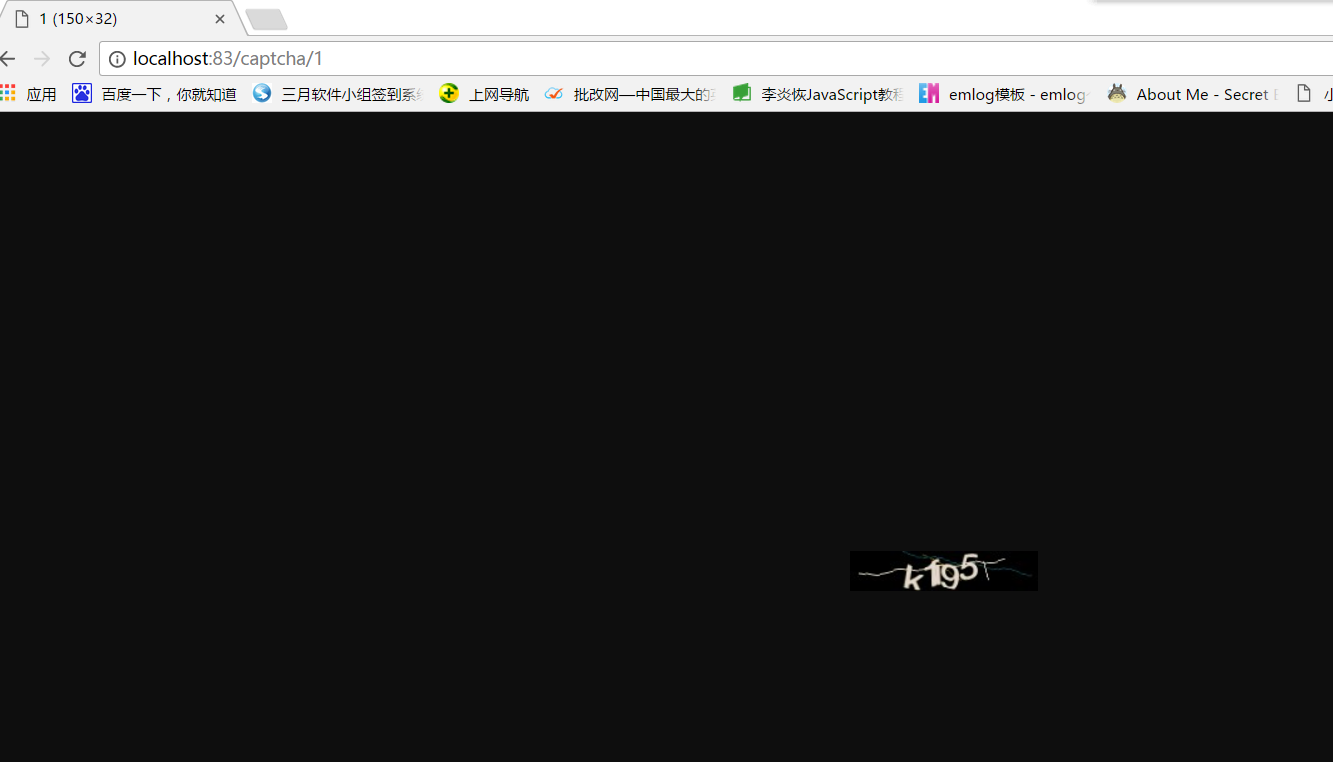Click the green 李炎恢JavaScript教程 favicon

coord(742,93)
